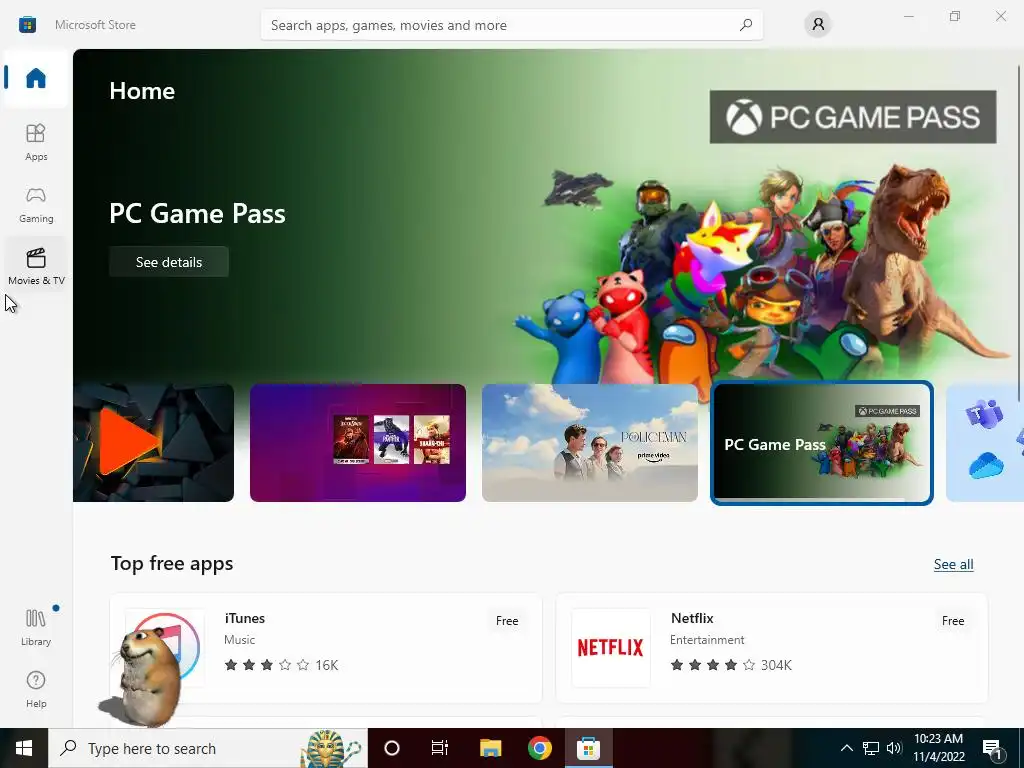This screenshot has width=1024, height=768.
Task: Open the user account profile icon
Action: point(818,25)
